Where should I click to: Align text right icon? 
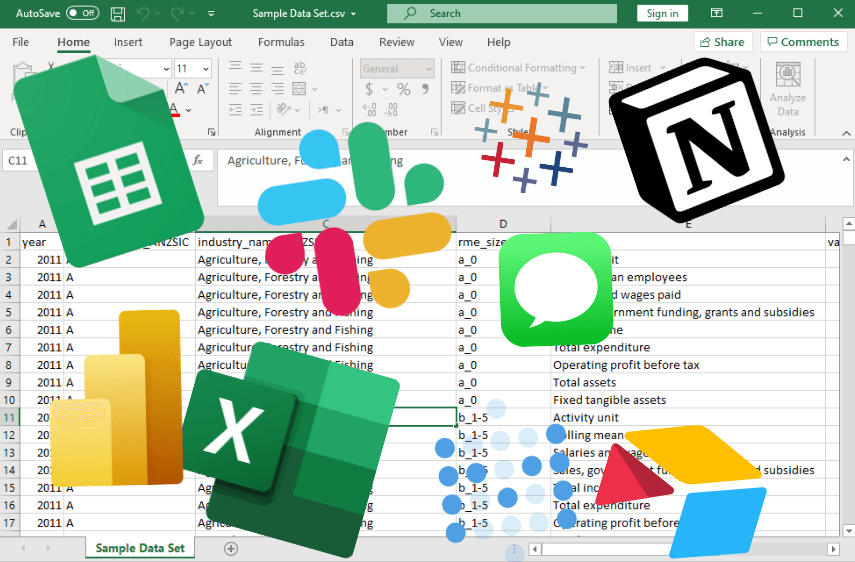(x=278, y=88)
